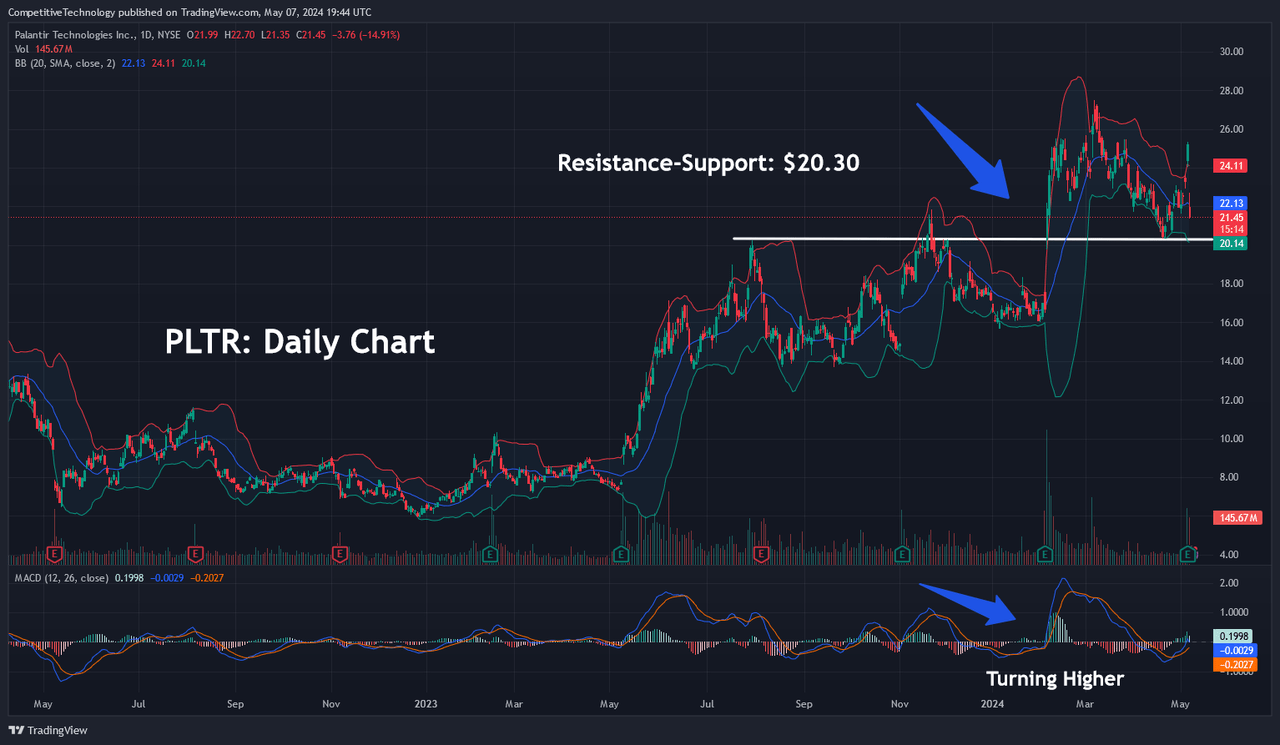Click the 16.00 price axis label

1230,322
